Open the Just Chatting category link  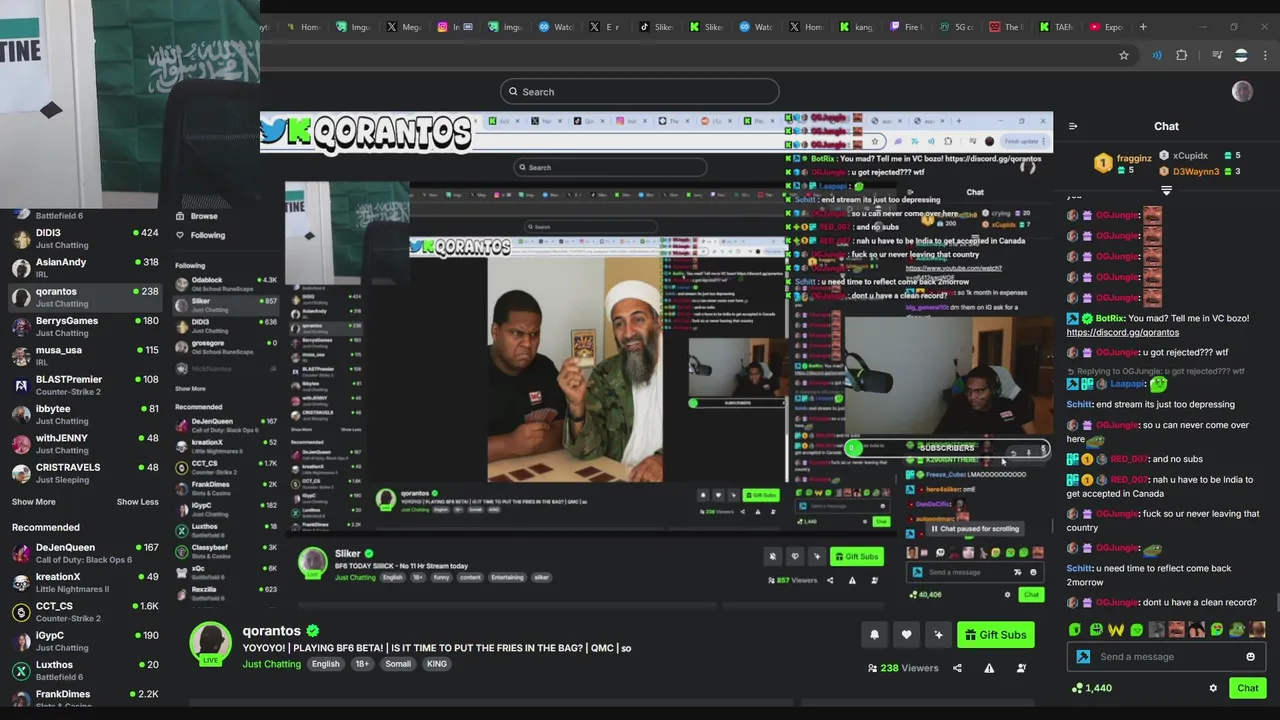click(x=271, y=664)
